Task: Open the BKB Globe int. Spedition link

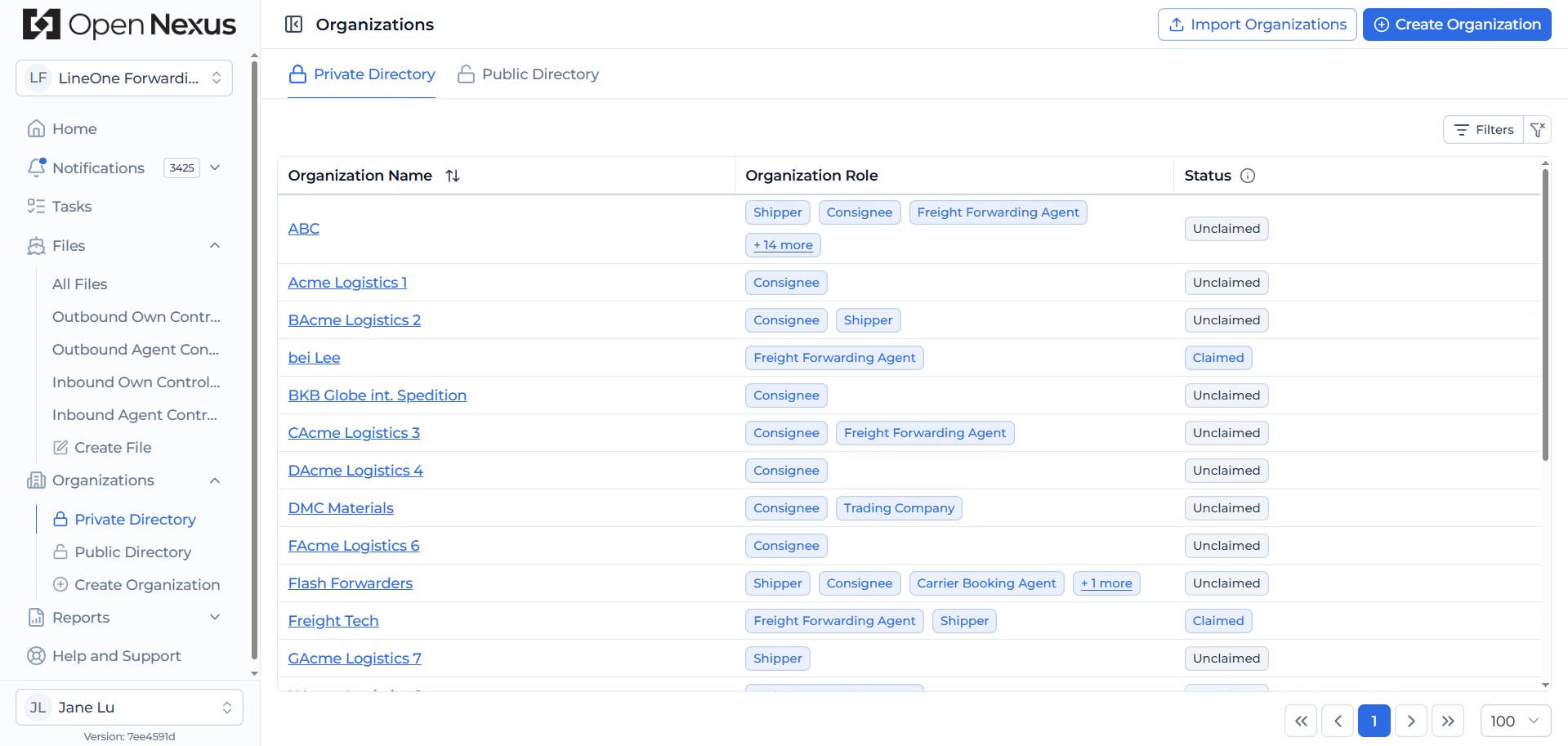Action: click(377, 395)
